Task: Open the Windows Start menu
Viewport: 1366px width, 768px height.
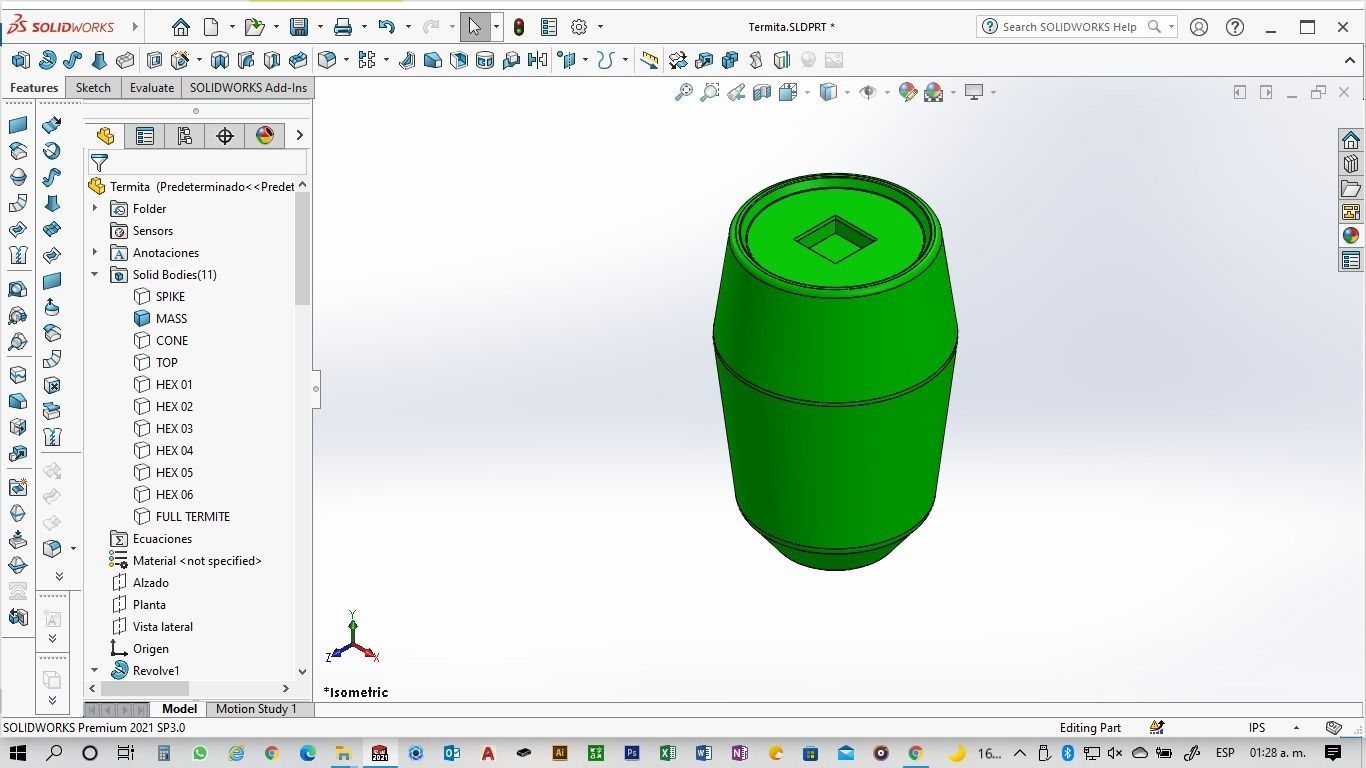Action: [18, 753]
